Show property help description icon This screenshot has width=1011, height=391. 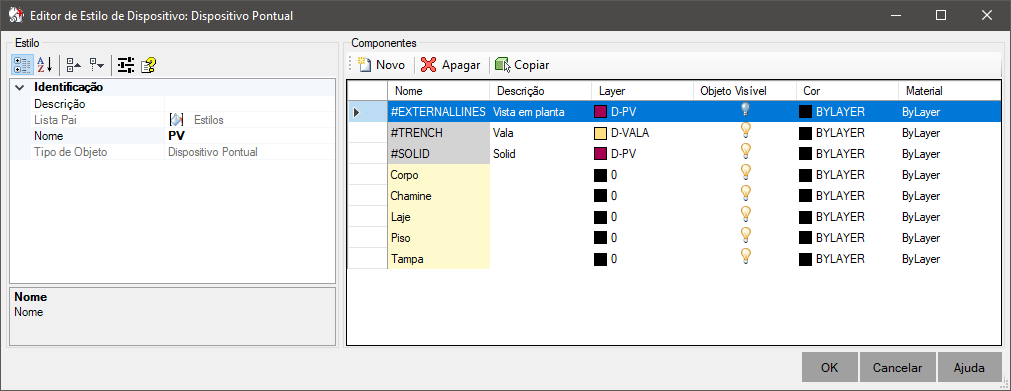[148, 65]
